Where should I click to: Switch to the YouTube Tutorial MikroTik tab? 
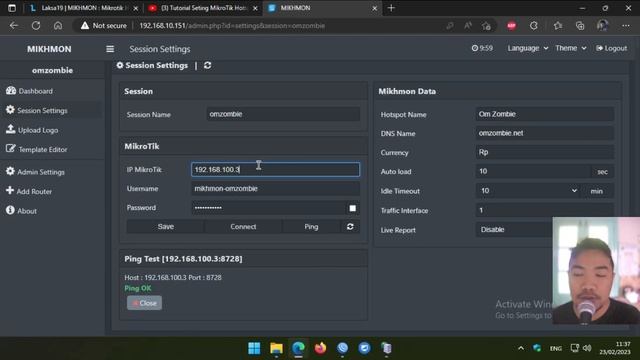tap(203, 8)
